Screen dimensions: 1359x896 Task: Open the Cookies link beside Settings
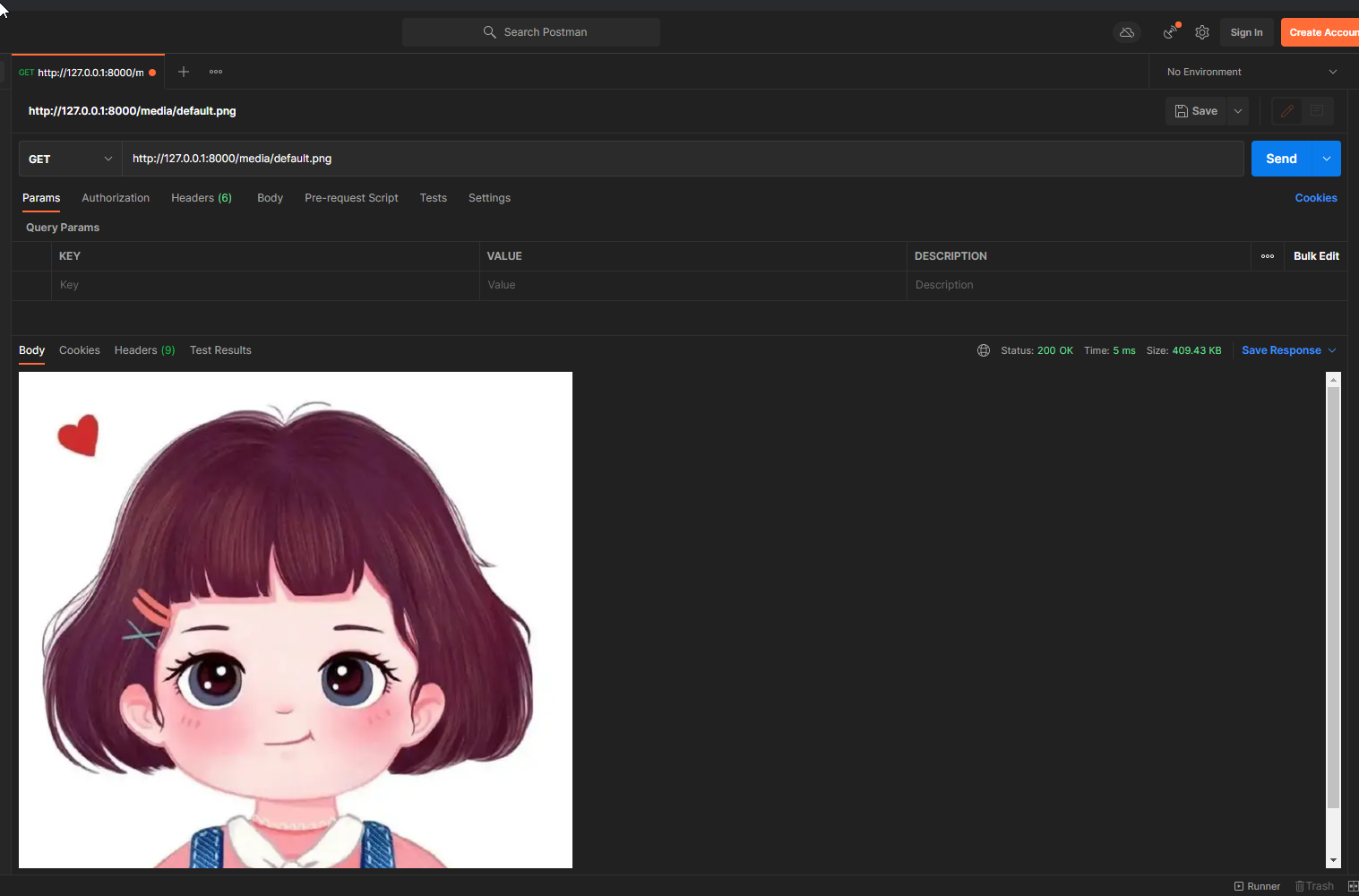point(1316,198)
